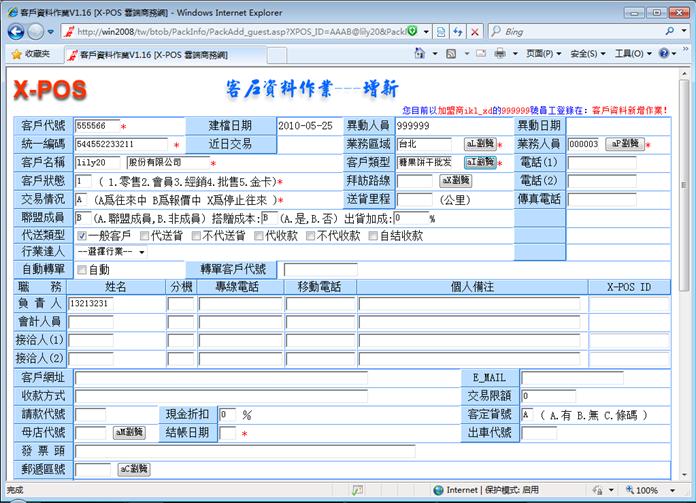Refresh the page with the reload icon
Screen dimensions: 696x503
click(455, 32)
